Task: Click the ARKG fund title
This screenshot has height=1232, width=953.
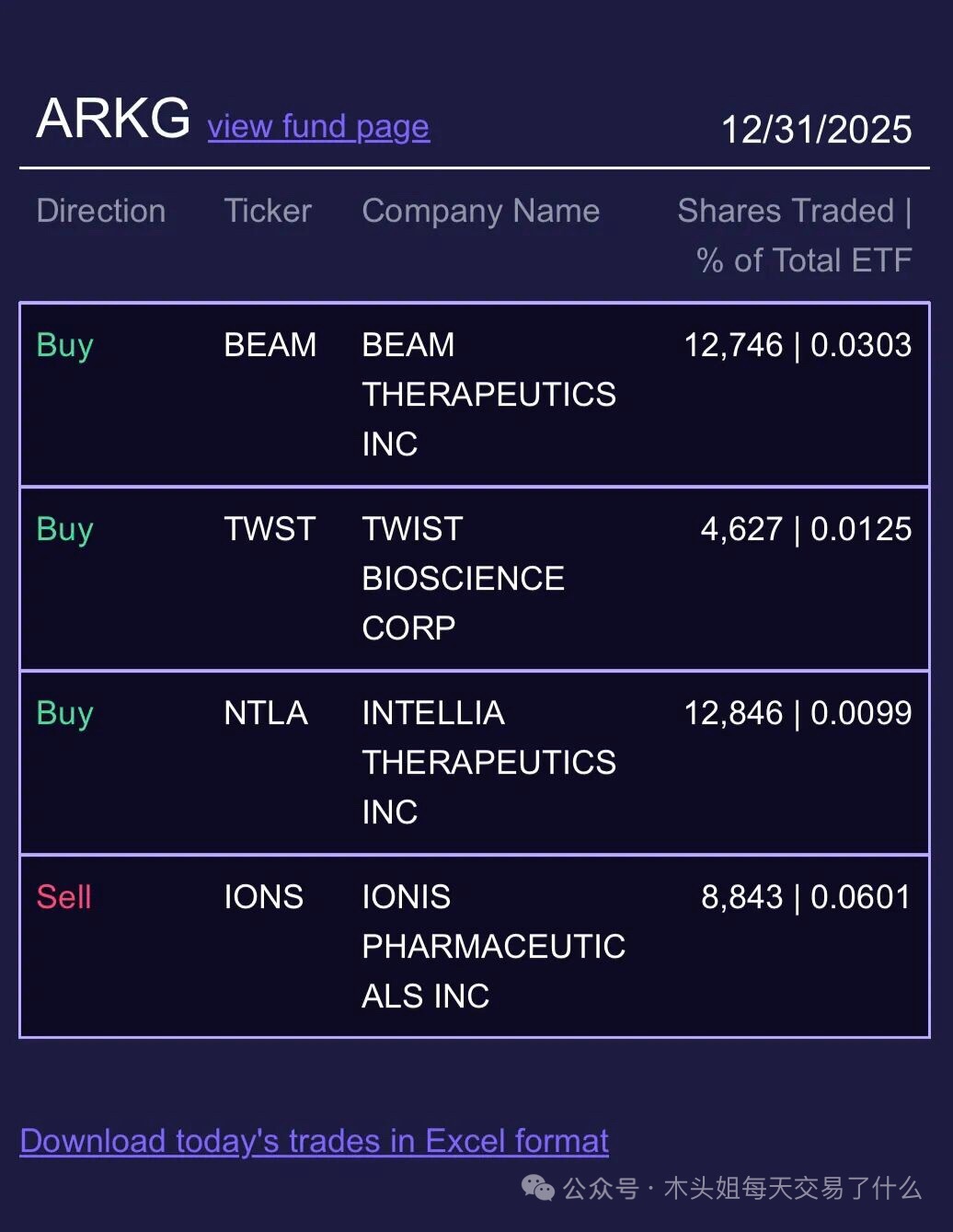Action: 113,119
